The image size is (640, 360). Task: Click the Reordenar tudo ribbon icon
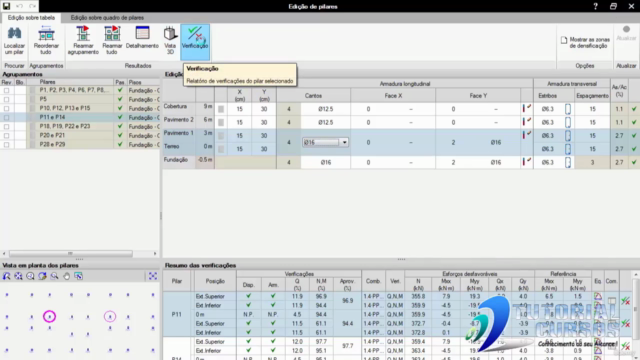46,33
